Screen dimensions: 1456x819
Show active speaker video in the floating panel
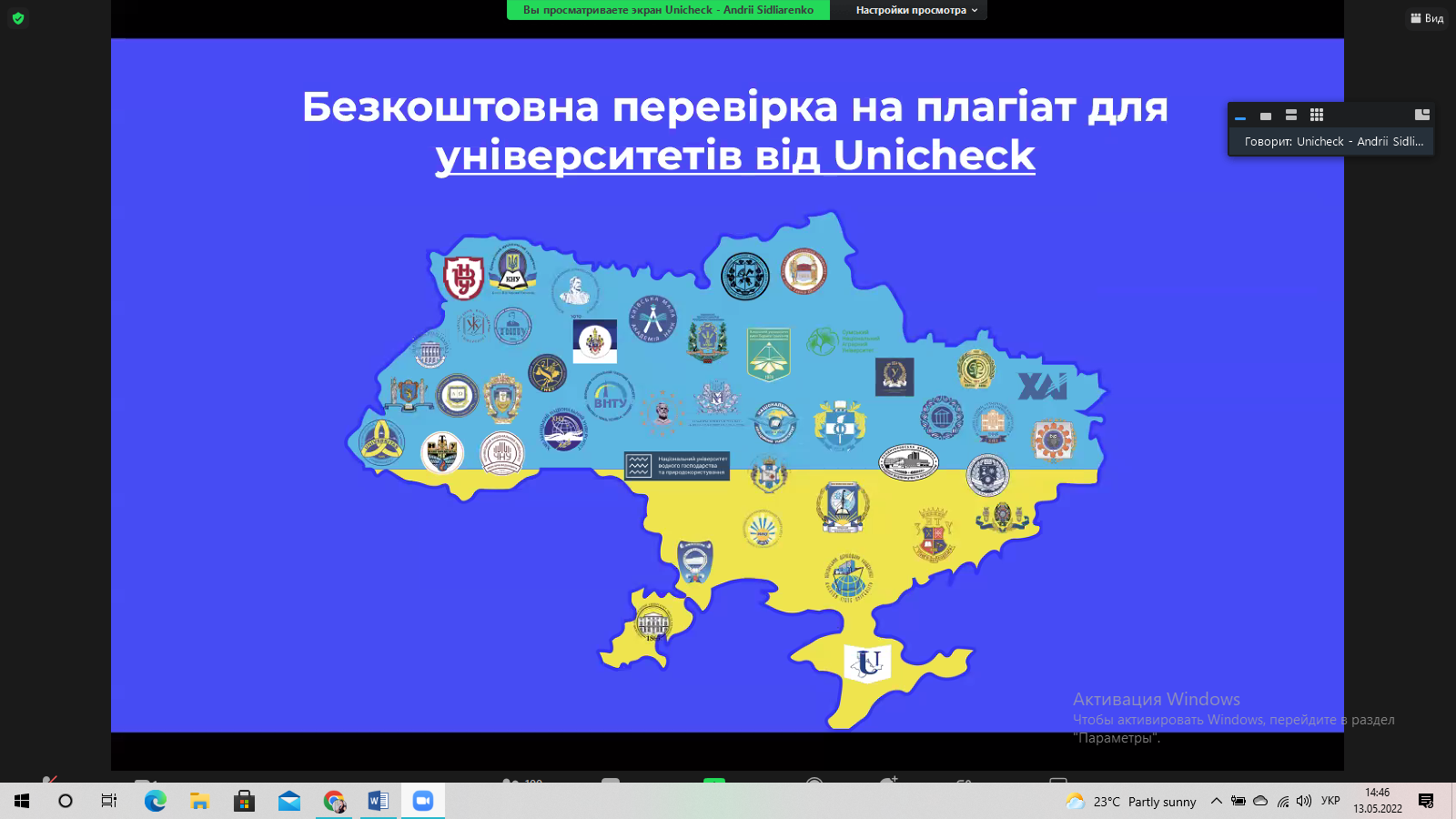pos(1266,116)
